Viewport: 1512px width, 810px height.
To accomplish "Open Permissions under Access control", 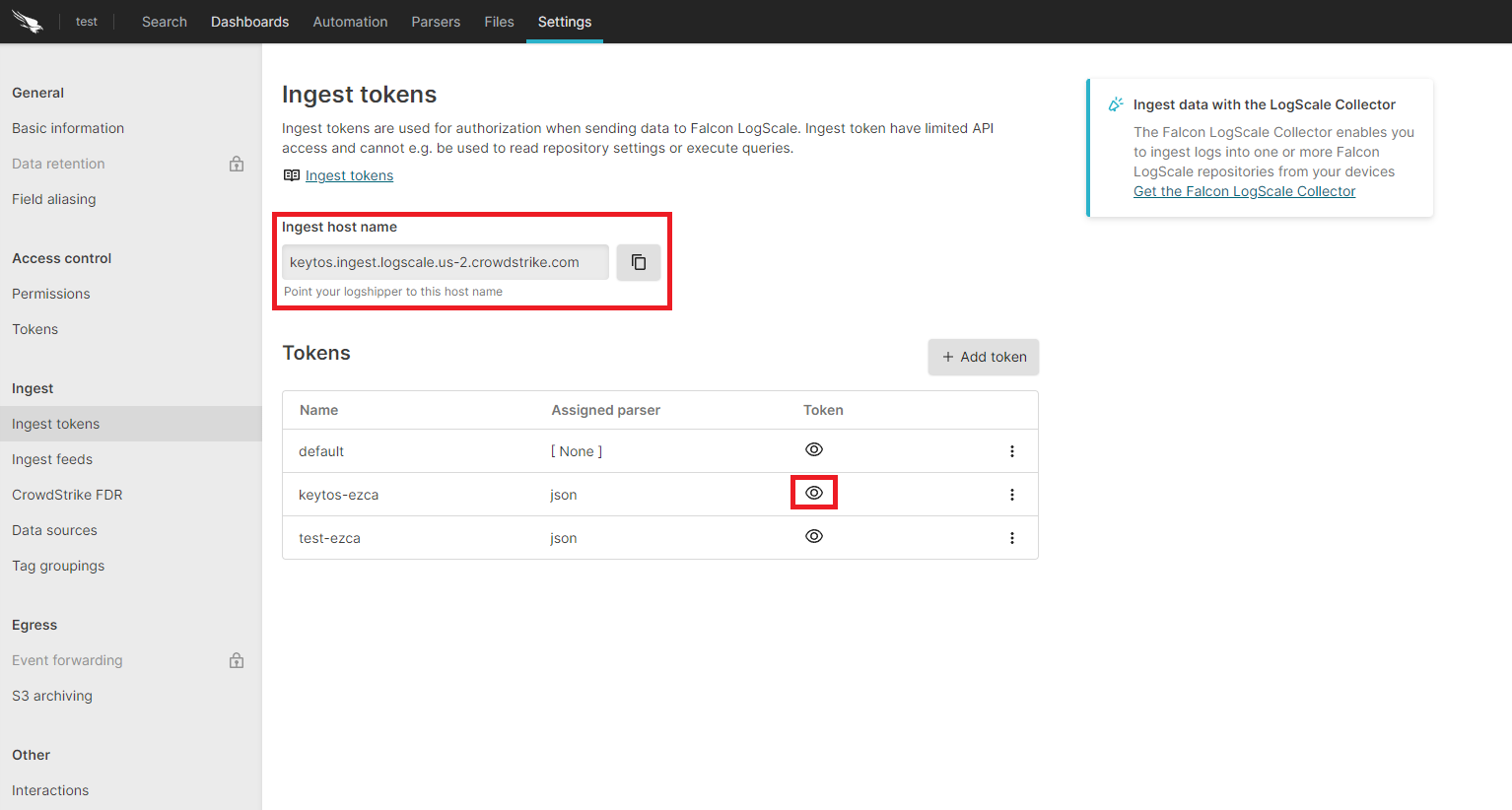I will pos(51,294).
